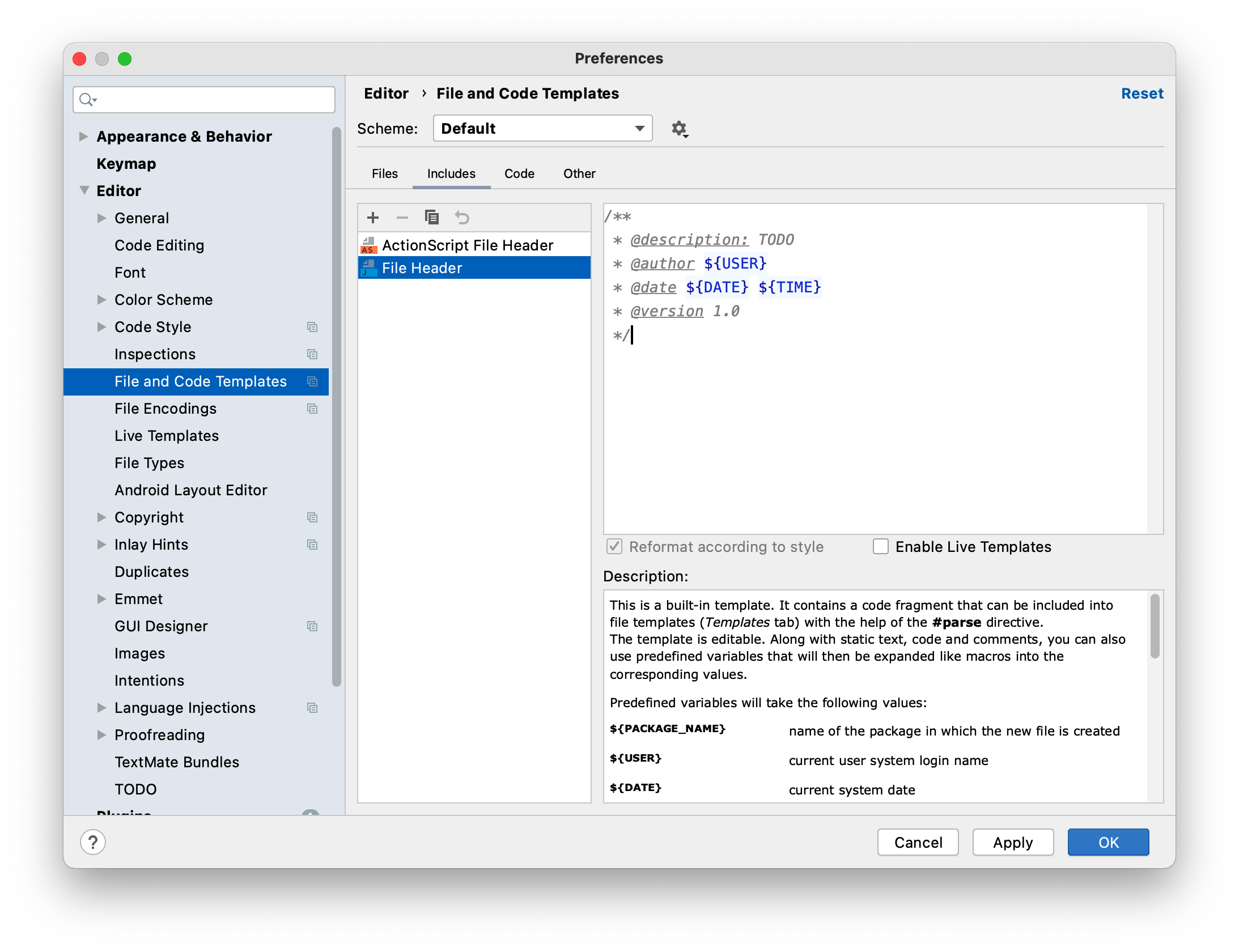Click the add template plus icon
This screenshot has width=1239, height=952.
(x=373, y=218)
